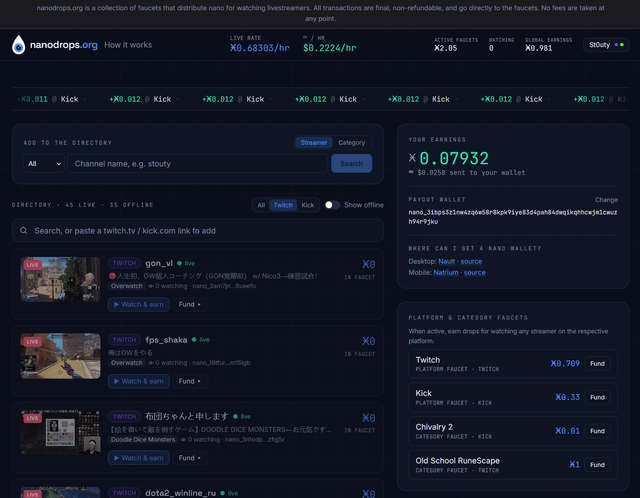Click the Active Faucets value 2.05
The width and height of the screenshot is (640, 498).
tap(445, 48)
